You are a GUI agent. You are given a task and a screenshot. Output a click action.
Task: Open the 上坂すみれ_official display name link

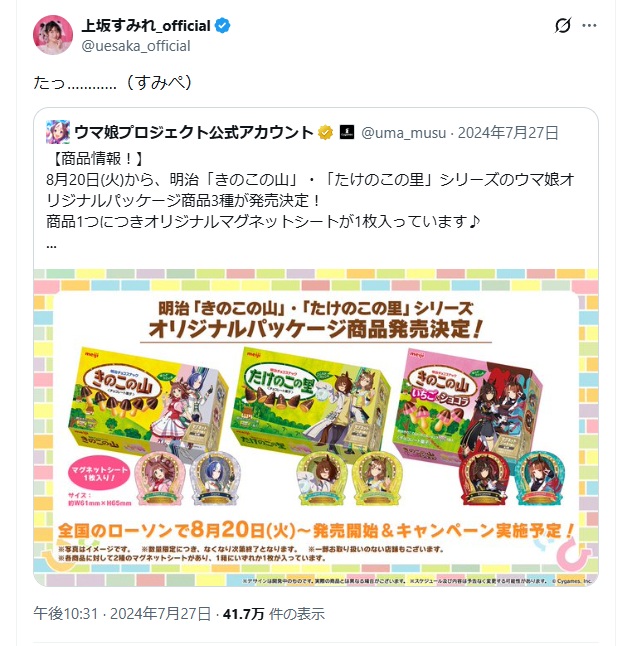[146, 26]
